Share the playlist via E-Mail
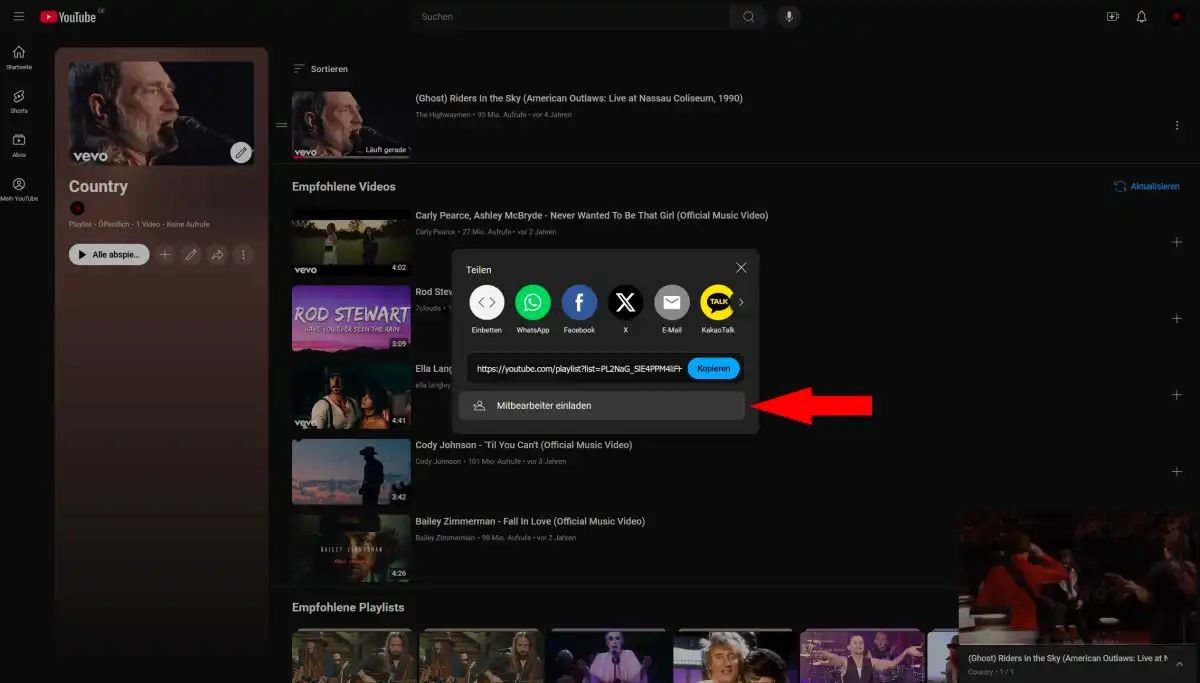The height and width of the screenshot is (683, 1200). [671, 302]
